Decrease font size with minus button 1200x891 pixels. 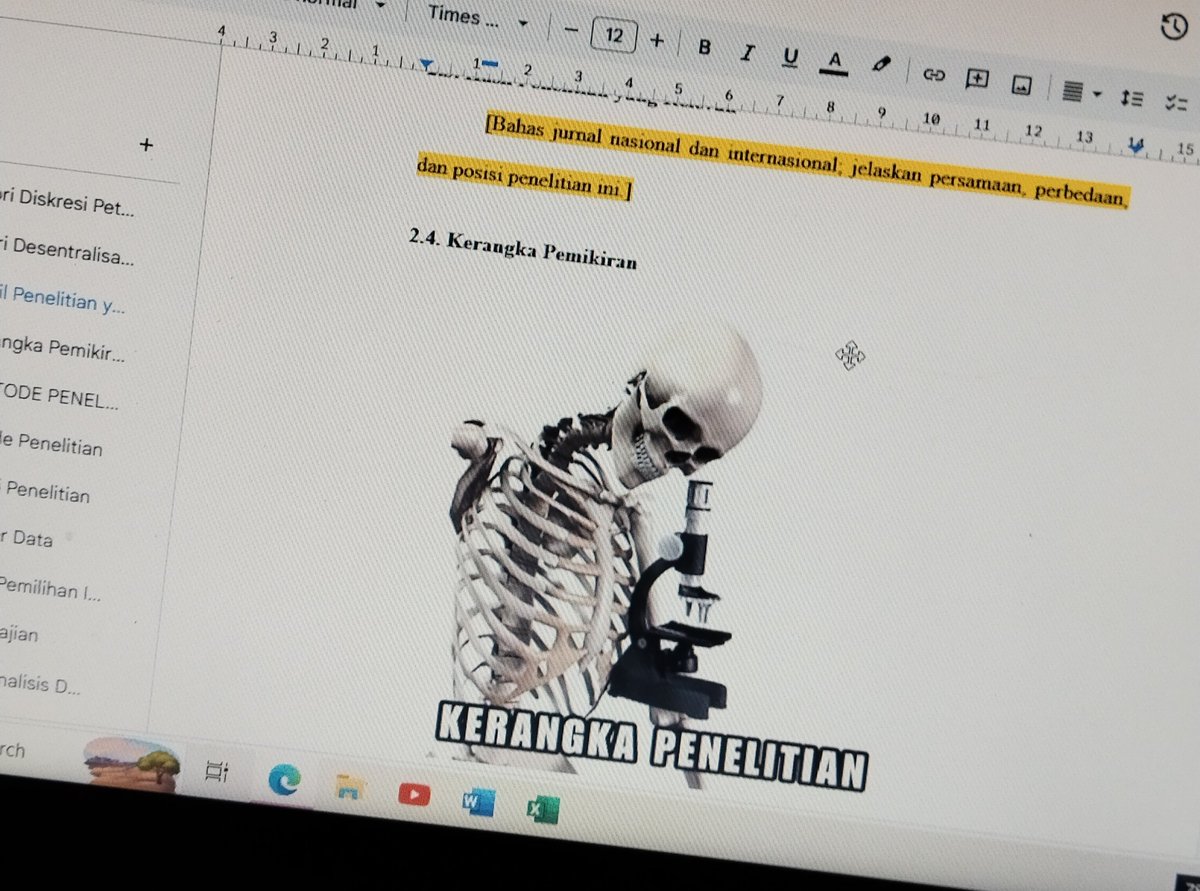(571, 31)
